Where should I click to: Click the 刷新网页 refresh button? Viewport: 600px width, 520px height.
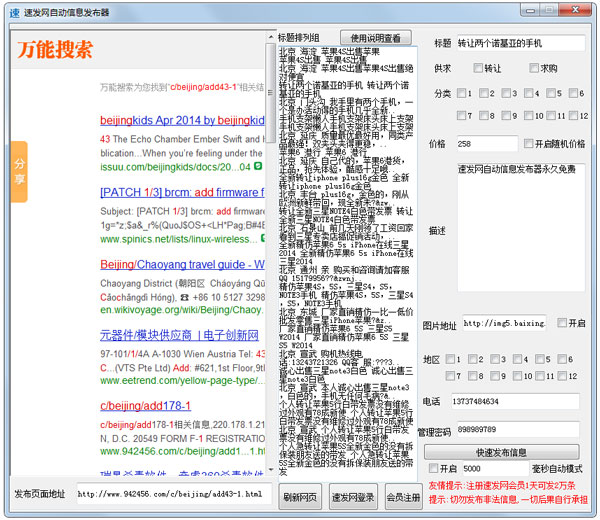pos(300,497)
